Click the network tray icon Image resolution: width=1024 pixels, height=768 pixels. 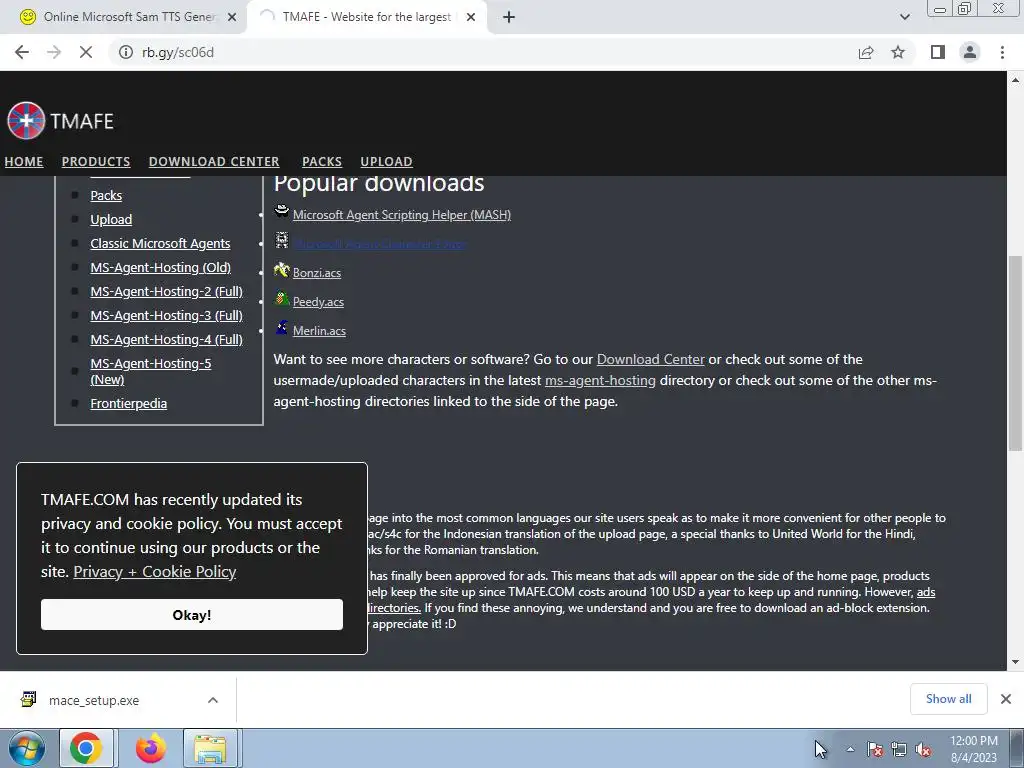pos(899,750)
